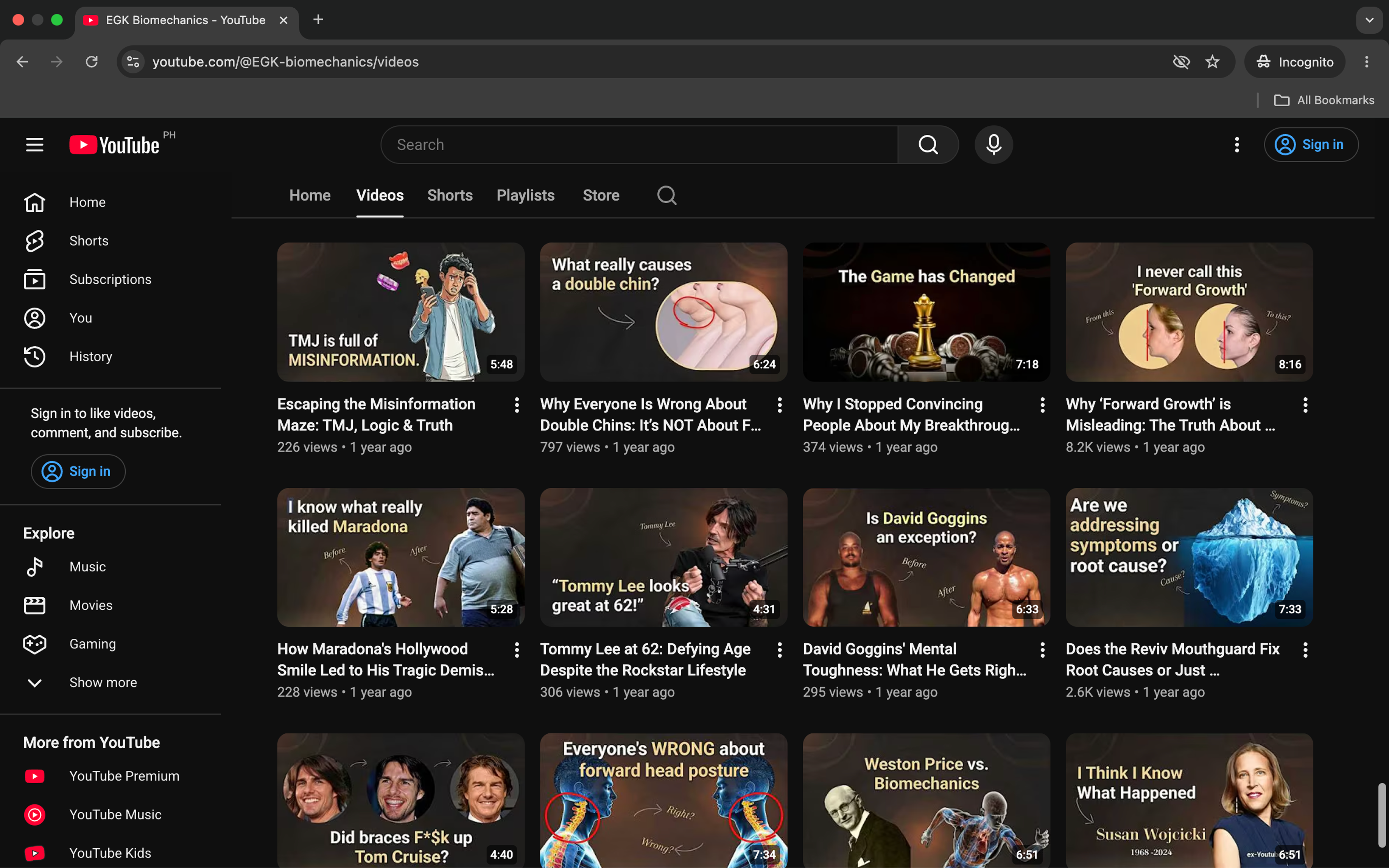1389x868 pixels.
Task: Open the tab search dropdown arrow
Action: point(1369,20)
